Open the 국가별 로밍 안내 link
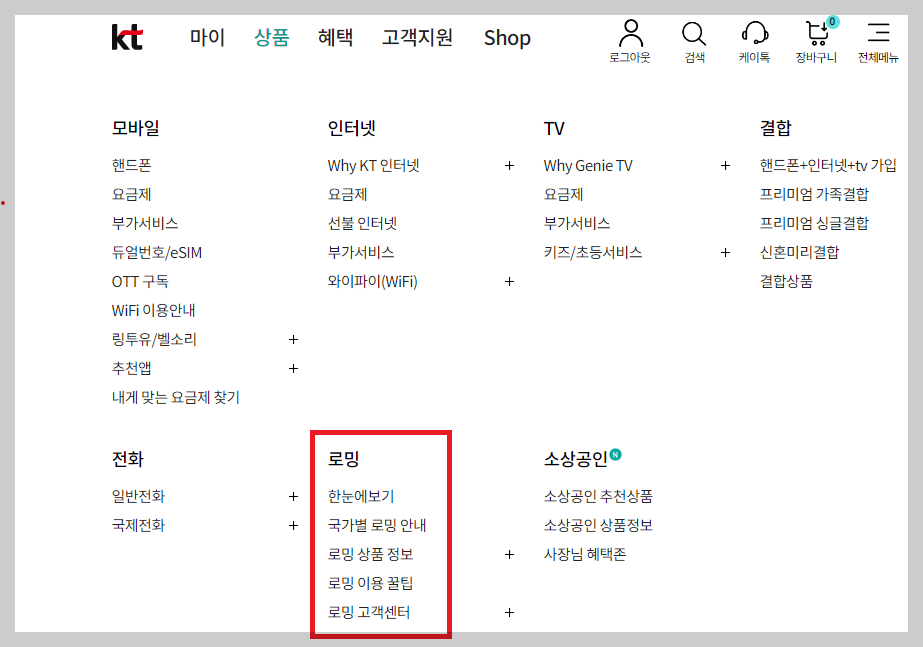The height and width of the screenshot is (647, 923). (377, 525)
